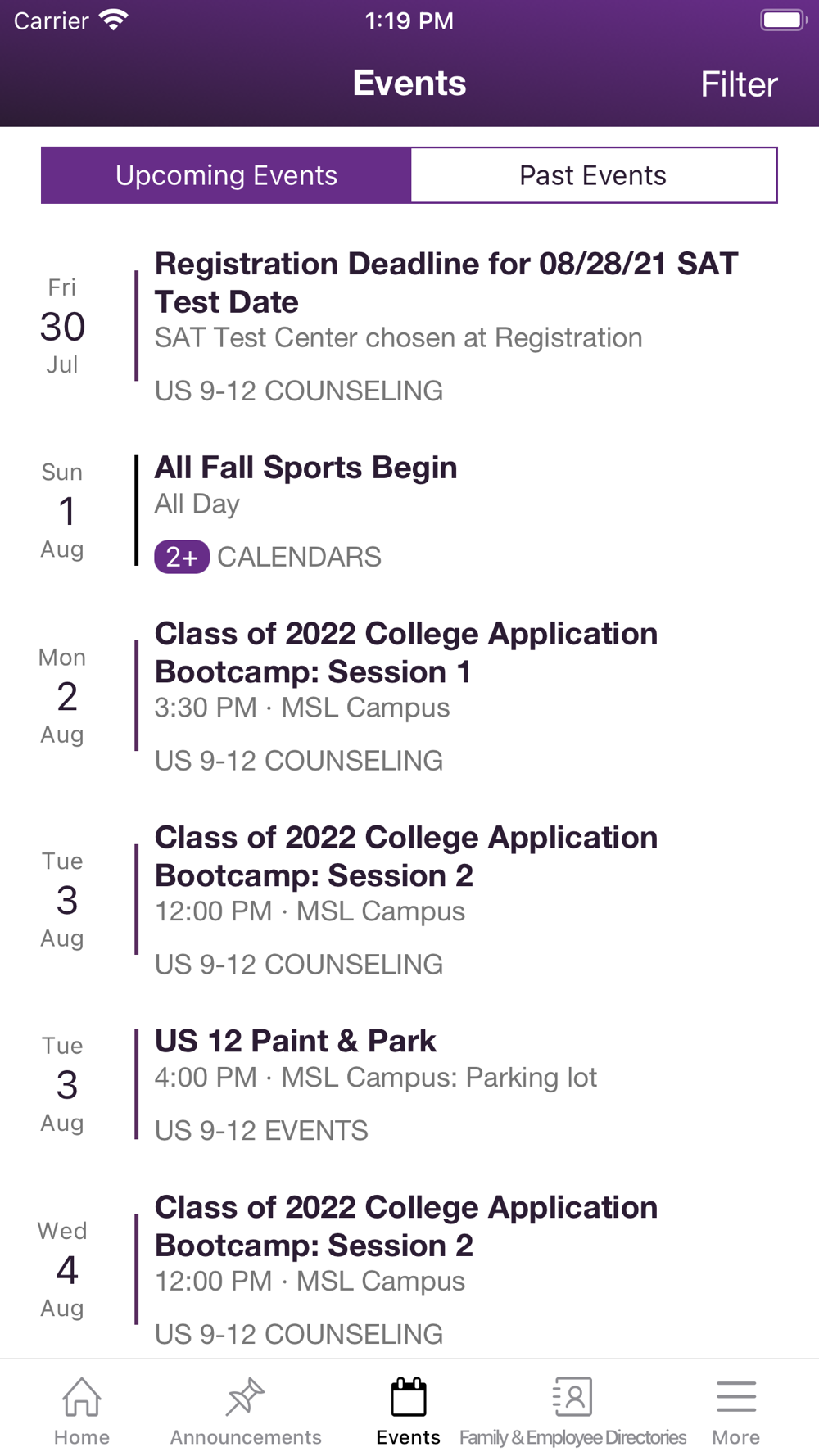
Task: Tap the Events calendar icon
Action: [409, 1397]
